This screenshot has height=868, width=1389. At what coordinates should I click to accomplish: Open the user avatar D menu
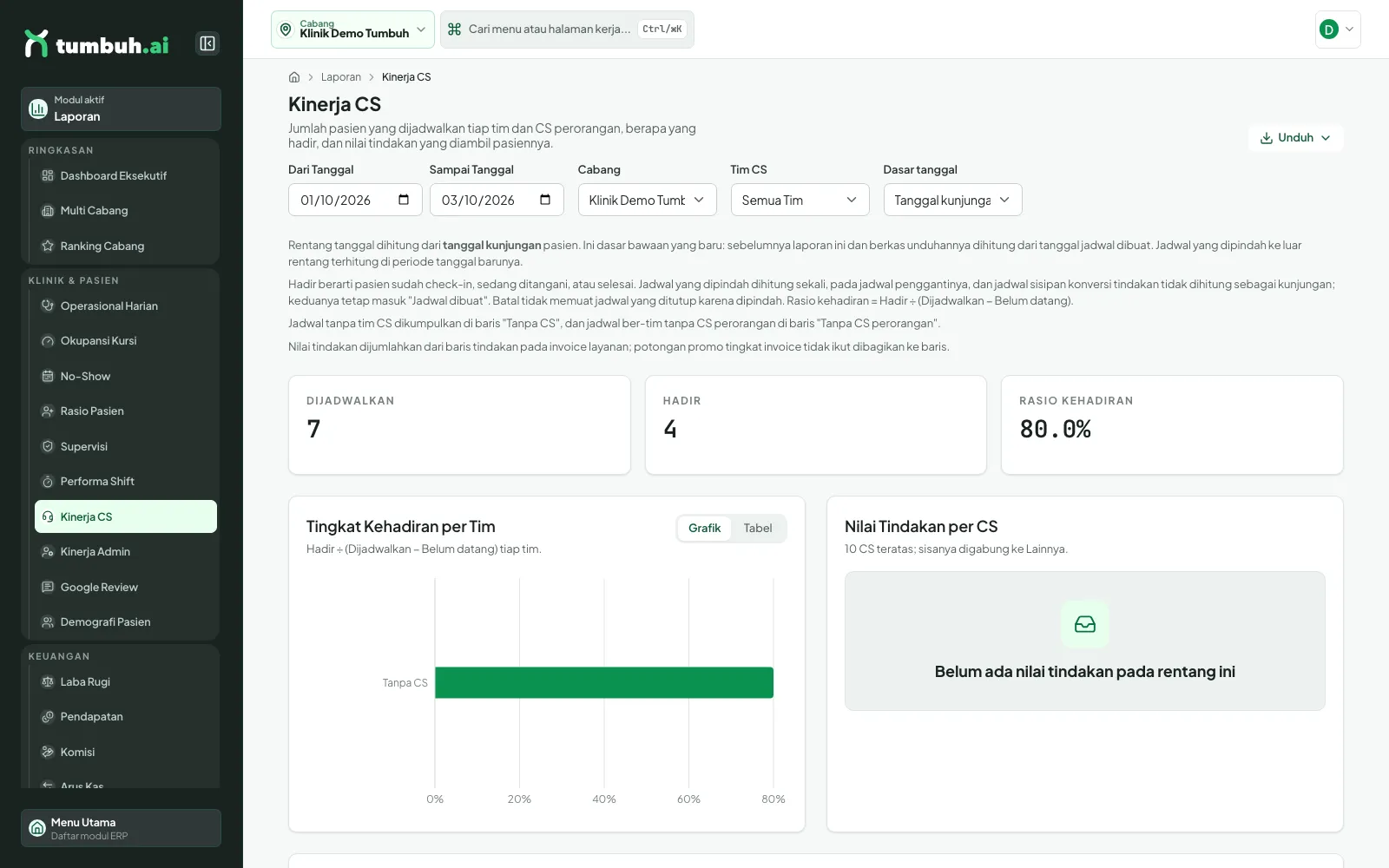[x=1338, y=30]
